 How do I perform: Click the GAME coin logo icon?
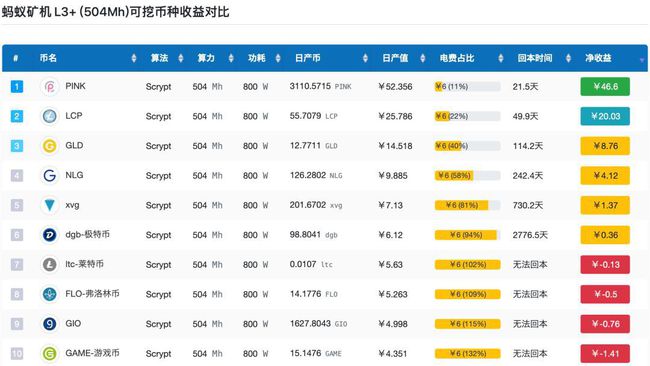[50, 354]
